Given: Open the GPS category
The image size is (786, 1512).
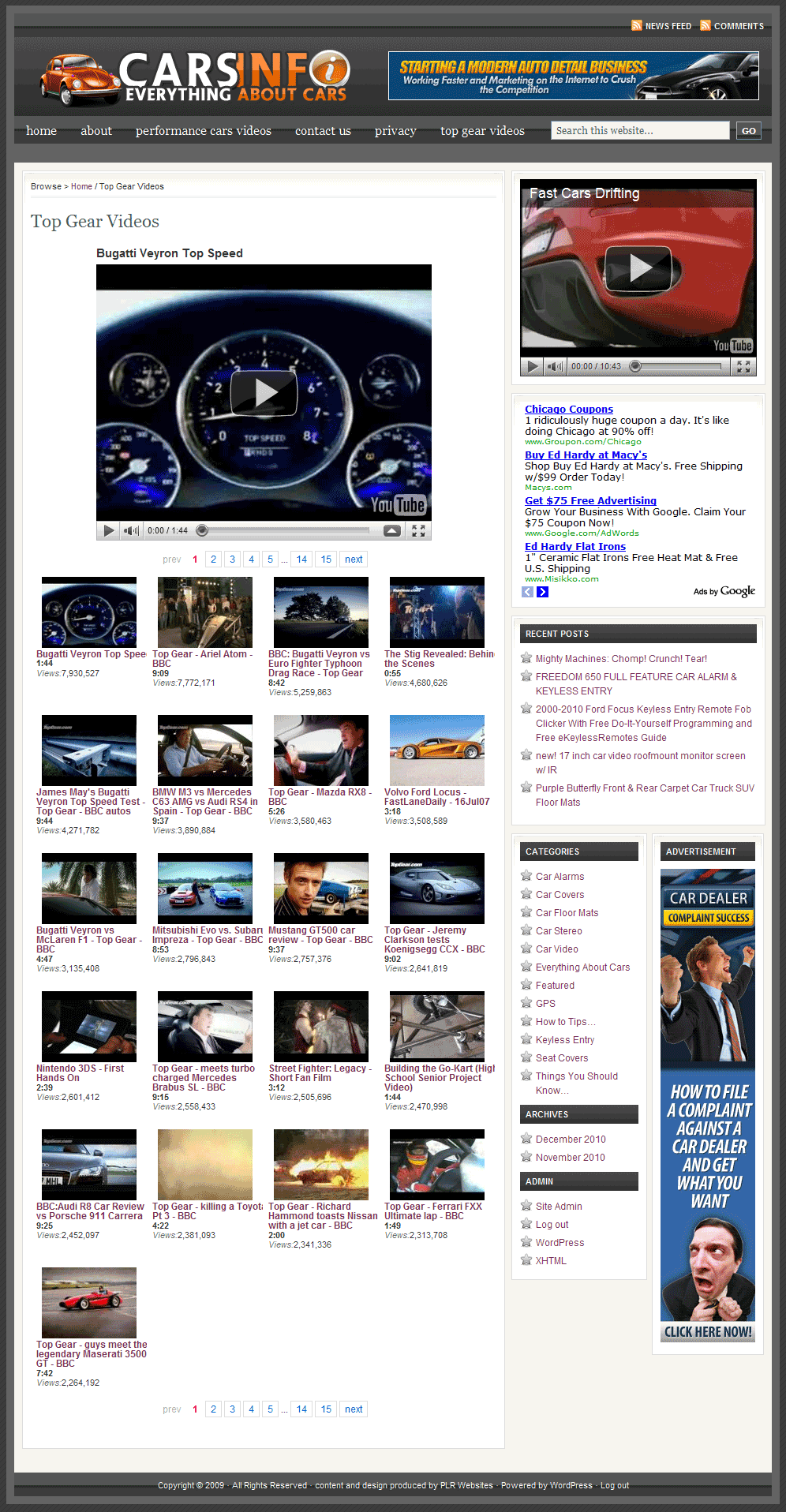Looking at the screenshot, I should [545, 1004].
